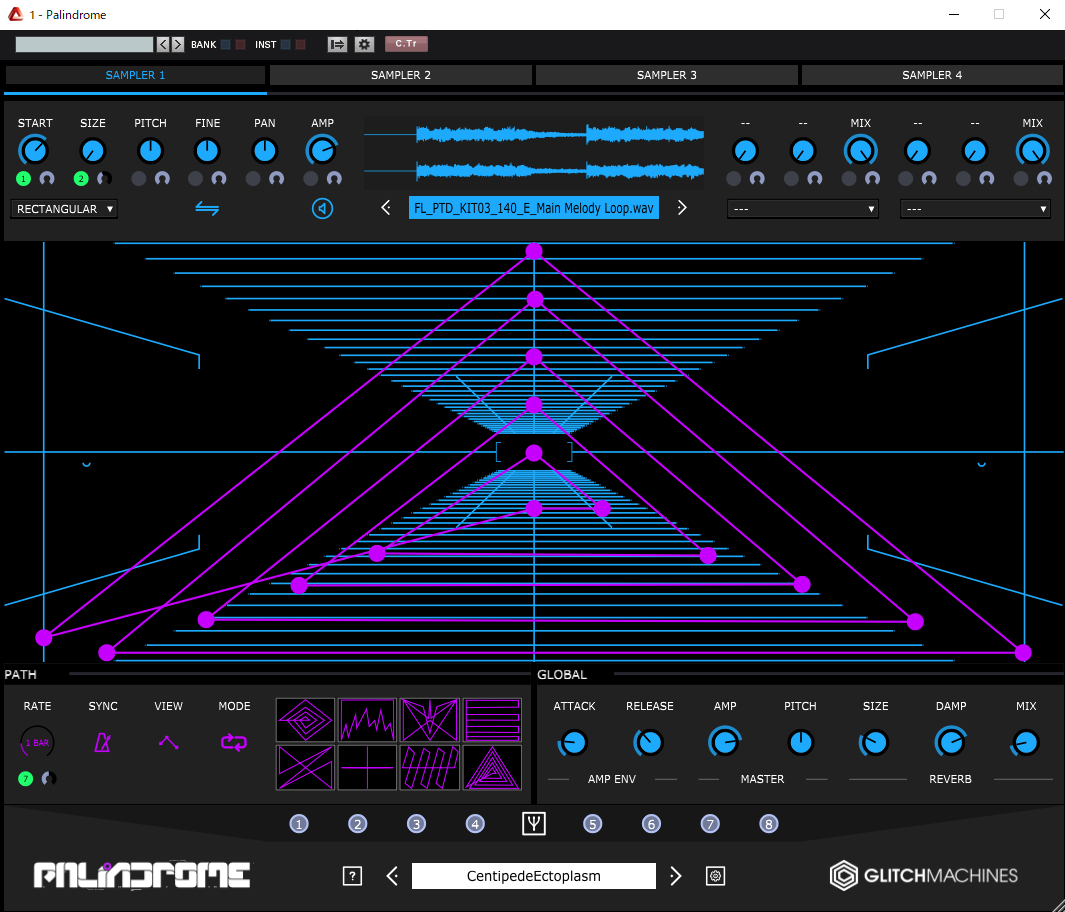Load the next sample file
Image resolution: width=1065 pixels, height=912 pixels.
pyautogui.click(x=682, y=208)
